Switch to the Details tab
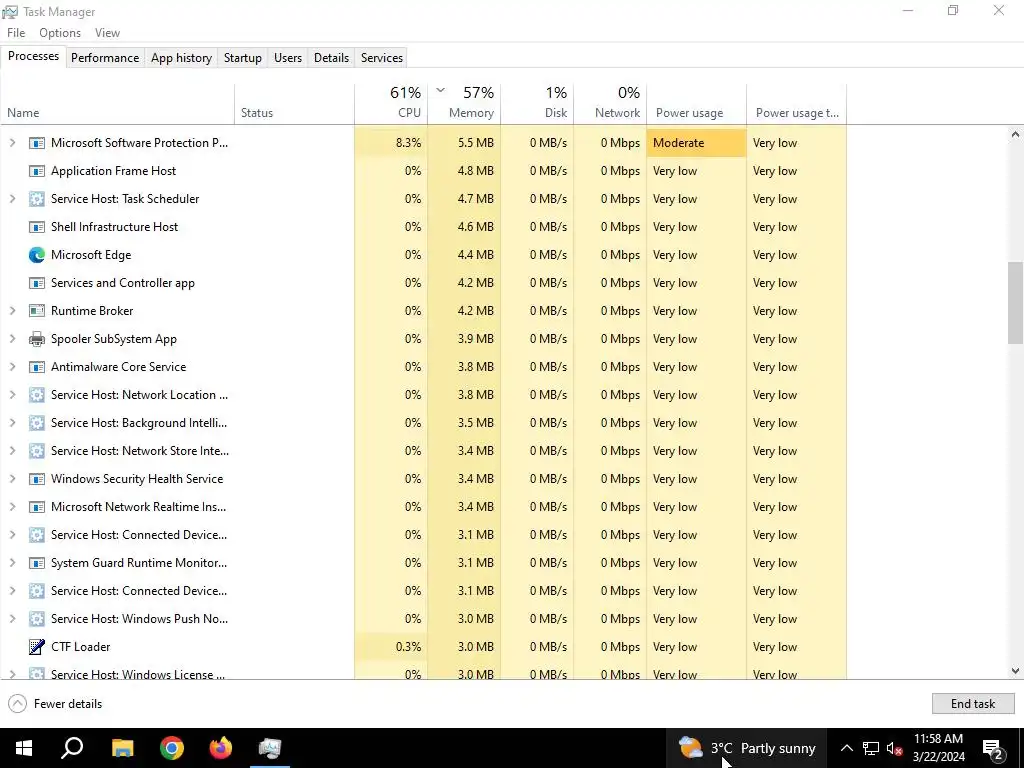Image resolution: width=1024 pixels, height=768 pixels. (331, 57)
